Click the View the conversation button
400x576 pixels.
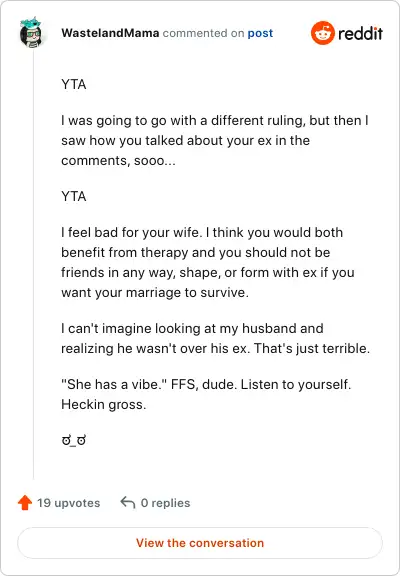tap(200, 543)
